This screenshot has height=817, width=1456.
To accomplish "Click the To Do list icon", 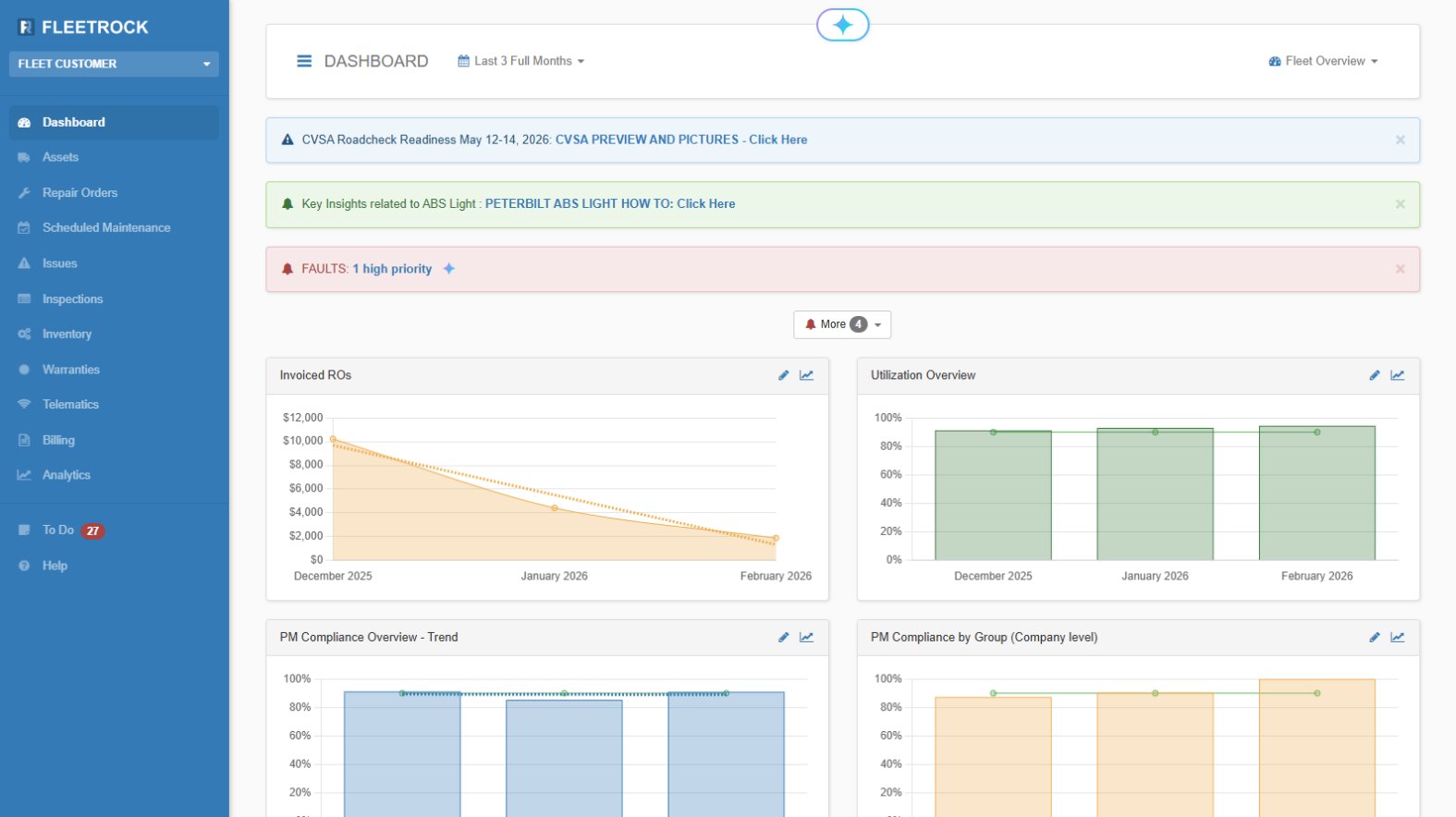I will (x=24, y=530).
